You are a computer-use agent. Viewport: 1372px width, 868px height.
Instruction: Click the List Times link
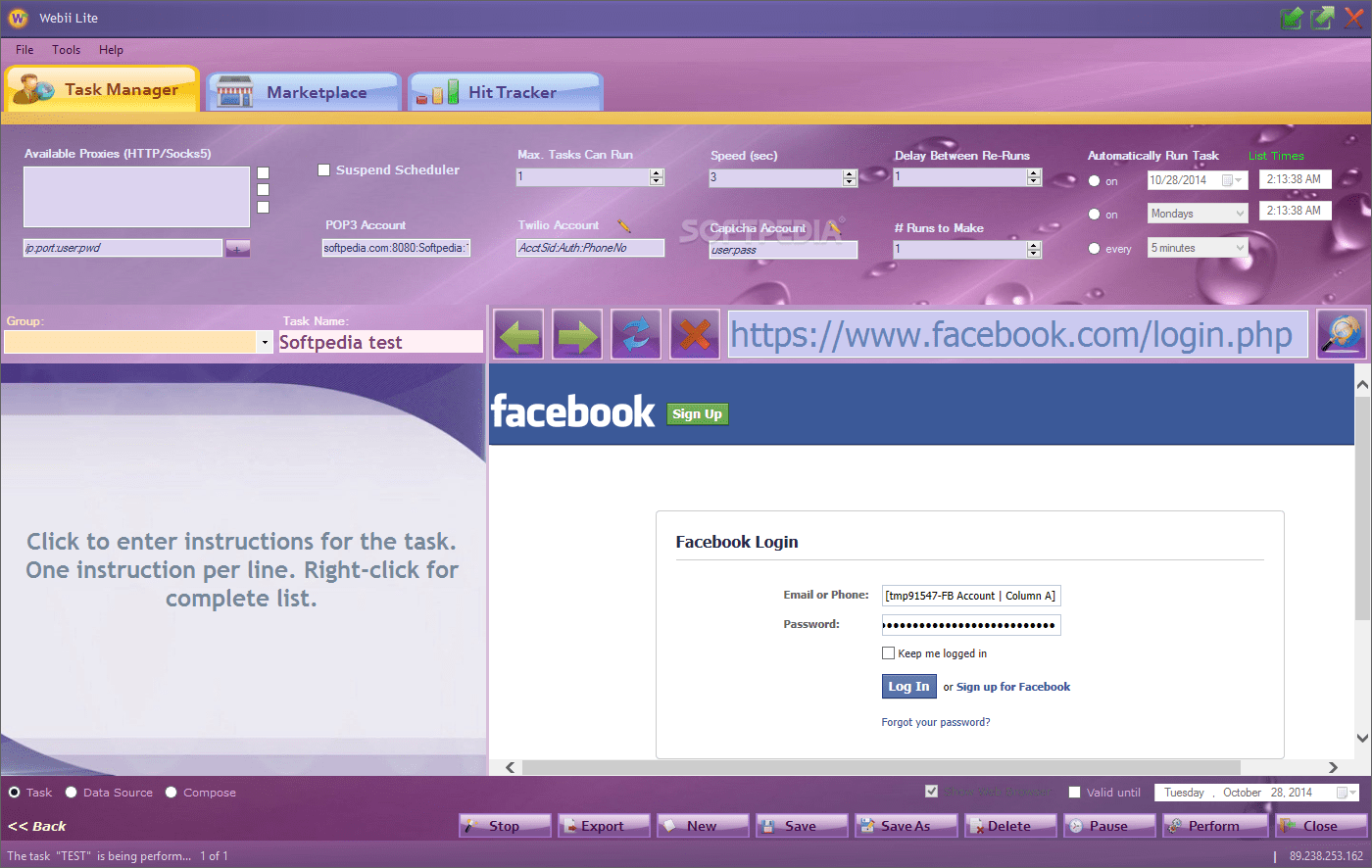(1276, 156)
